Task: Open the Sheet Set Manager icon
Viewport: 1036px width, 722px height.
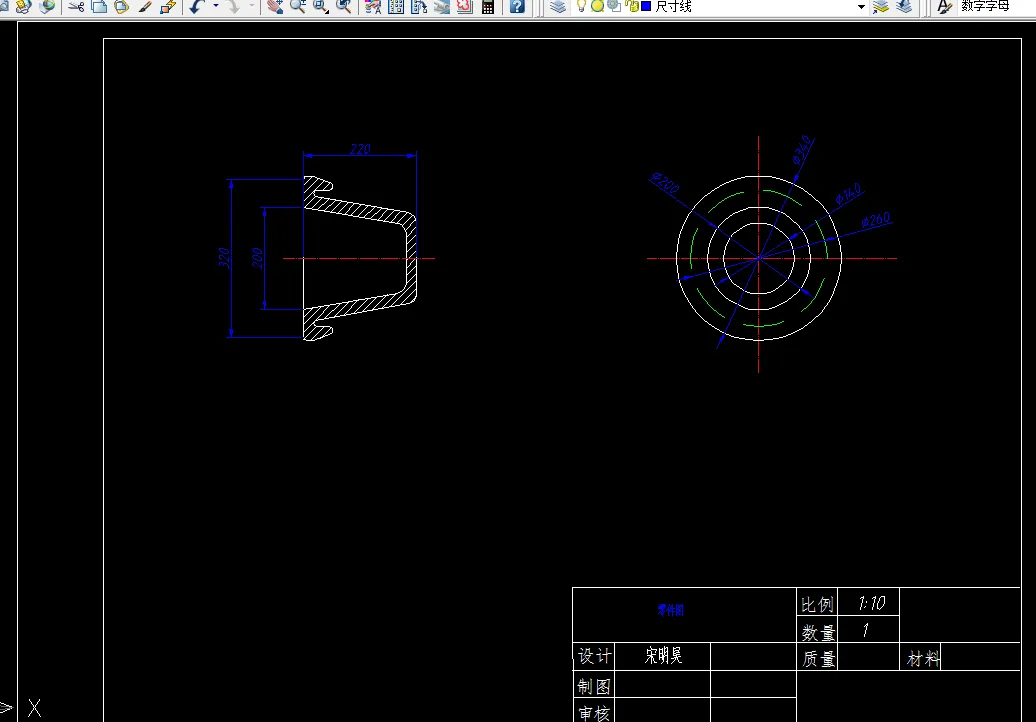Action: (441, 7)
